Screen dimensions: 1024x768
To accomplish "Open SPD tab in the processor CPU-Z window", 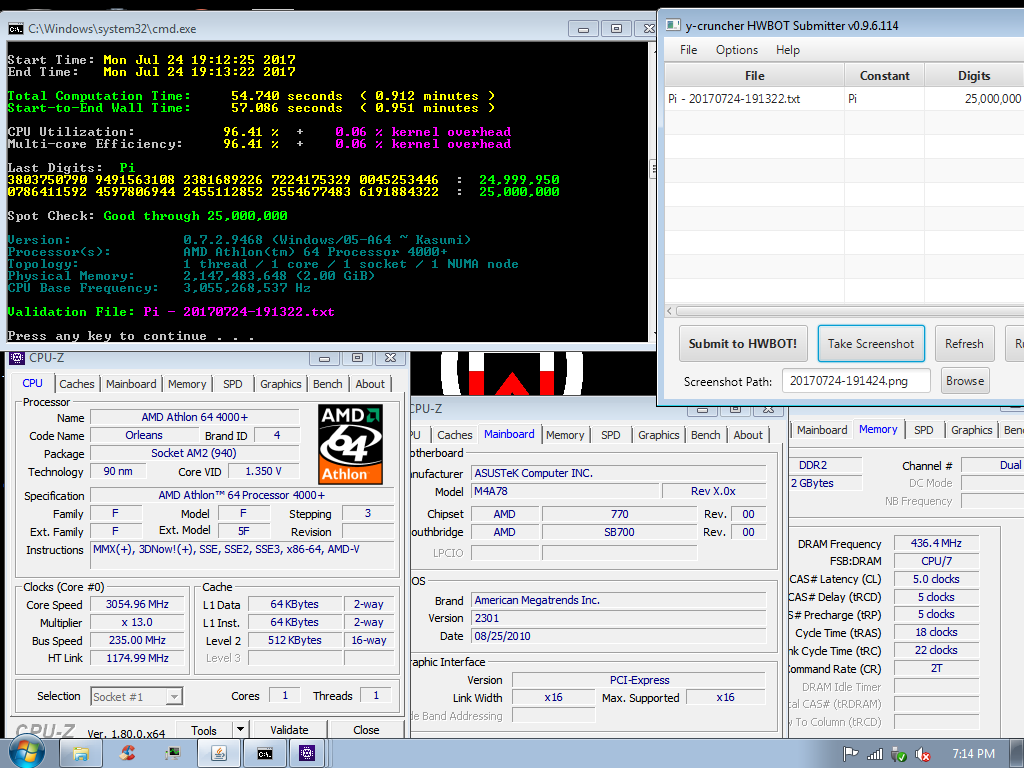I will [232, 384].
